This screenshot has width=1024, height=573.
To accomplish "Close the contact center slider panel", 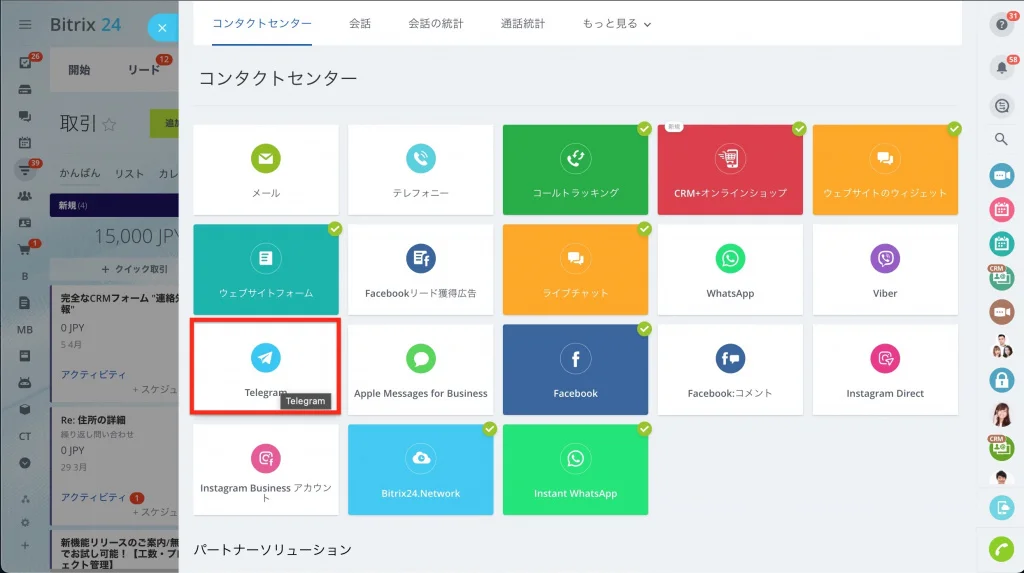I will pos(162,27).
